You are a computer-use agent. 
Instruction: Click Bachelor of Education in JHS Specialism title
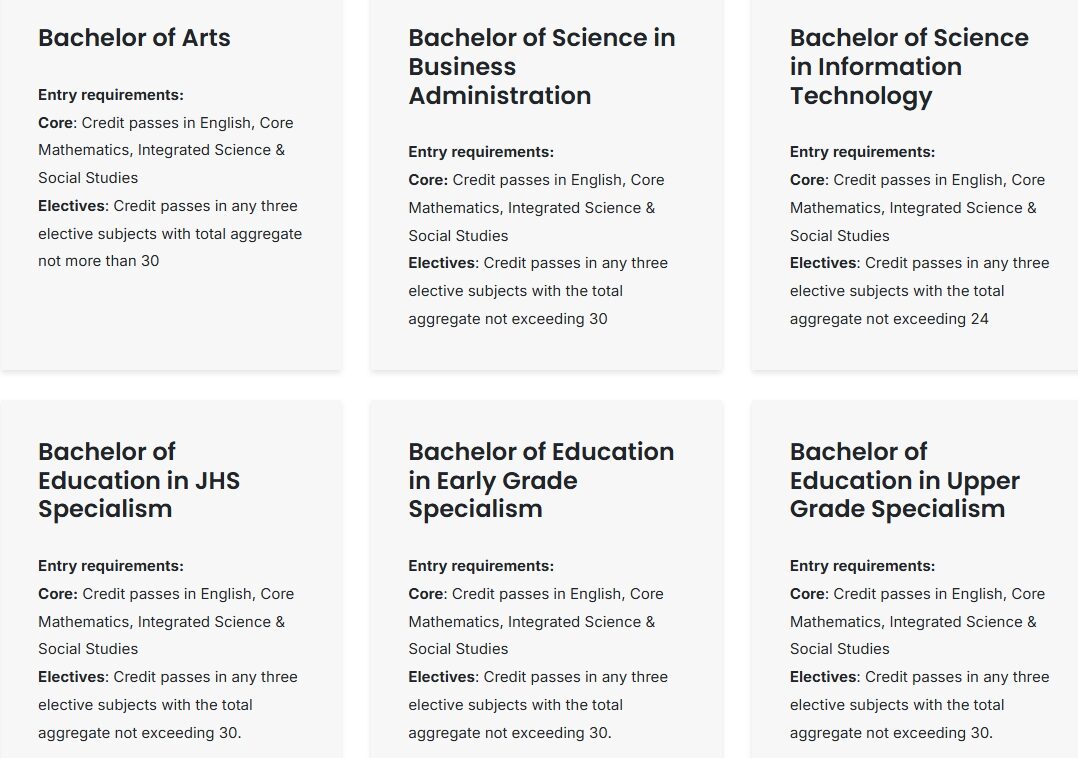[x=139, y=480]
